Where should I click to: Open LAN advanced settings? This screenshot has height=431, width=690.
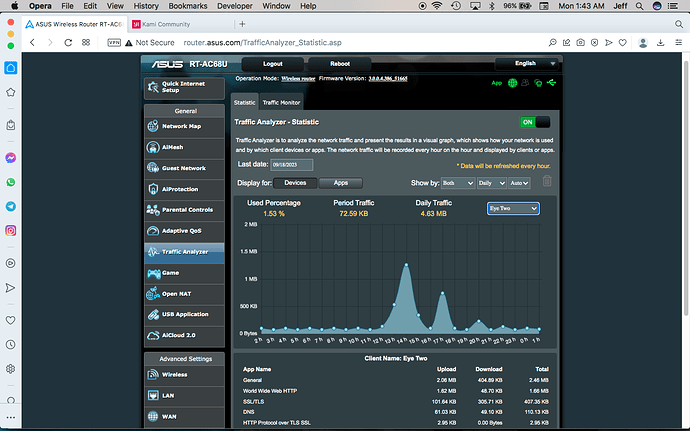click(184, 395)
